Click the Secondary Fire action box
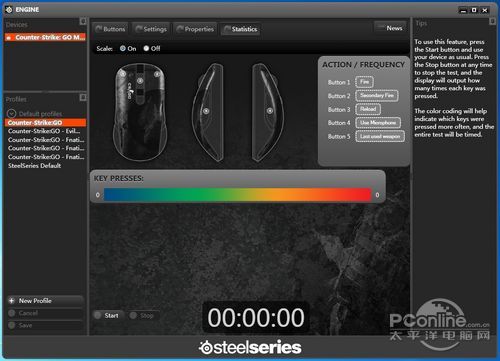500x361 pixels. [377, 96]
